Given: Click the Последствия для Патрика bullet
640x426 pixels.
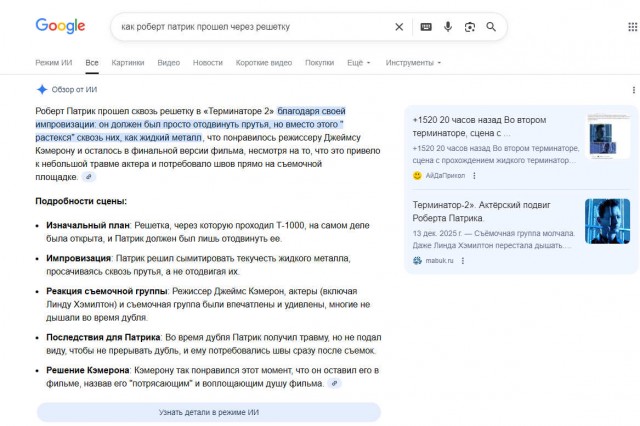Looking at the screenshot, I should (x=213, y=344).
